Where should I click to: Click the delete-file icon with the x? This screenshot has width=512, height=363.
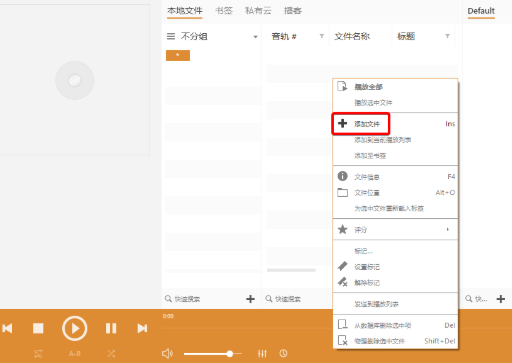(343, 340)
